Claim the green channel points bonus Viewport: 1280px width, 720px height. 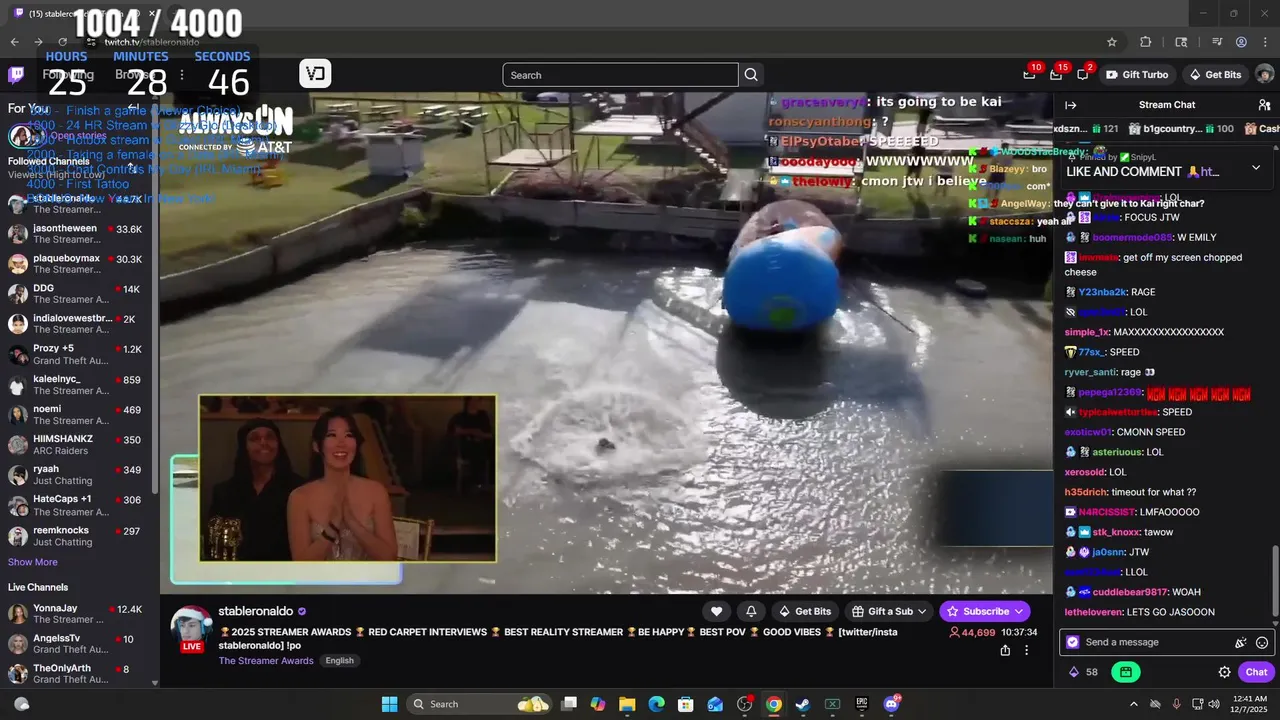[x=1126, y=672]
